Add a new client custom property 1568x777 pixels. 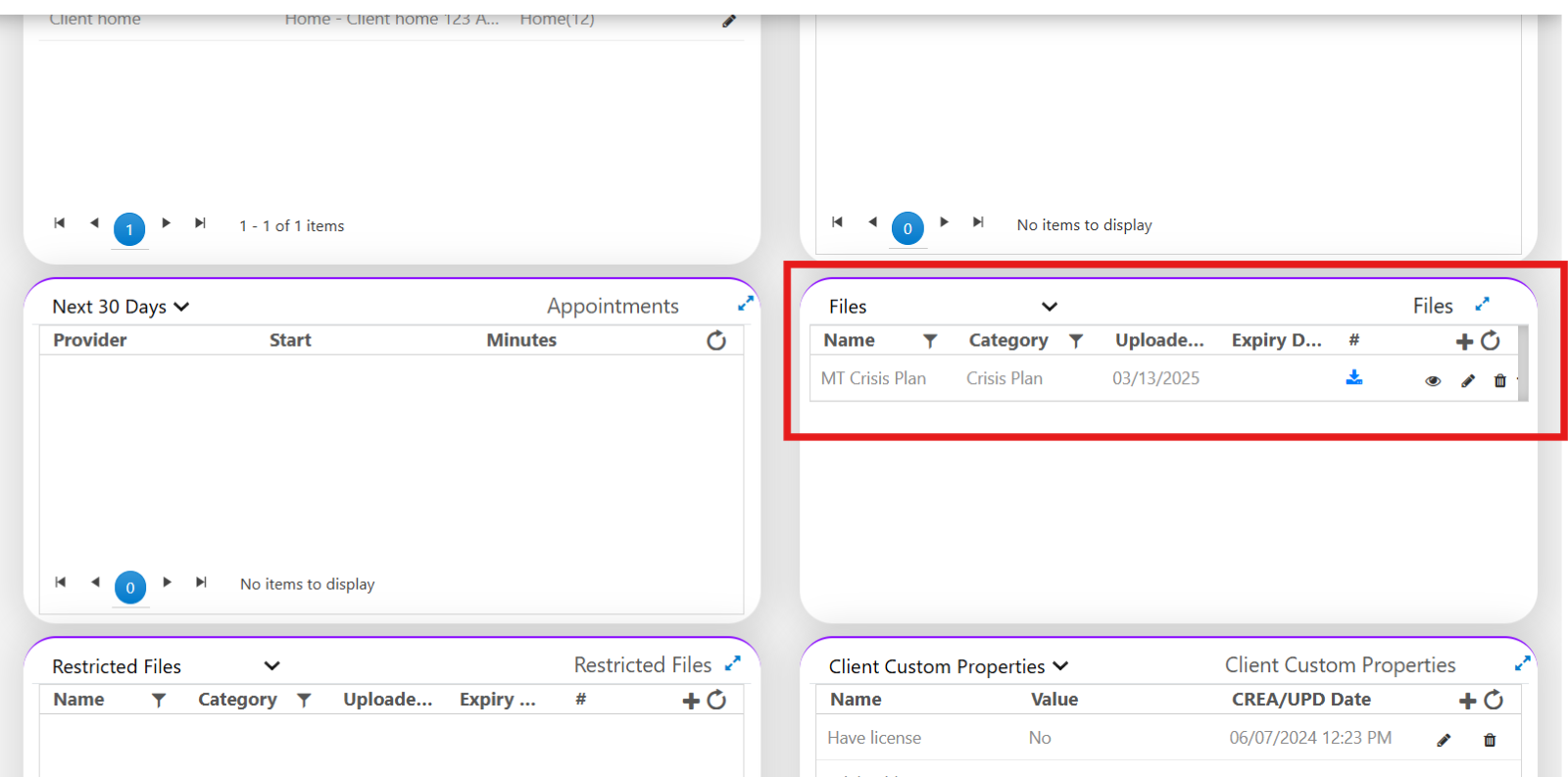click(x=1467, y=701)
